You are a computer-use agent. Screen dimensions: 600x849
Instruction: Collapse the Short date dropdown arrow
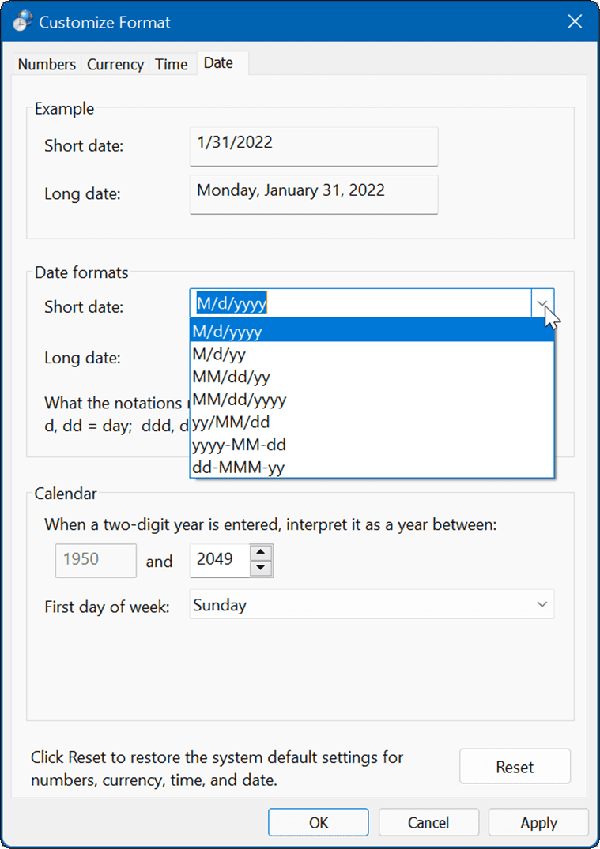point(542,304)
